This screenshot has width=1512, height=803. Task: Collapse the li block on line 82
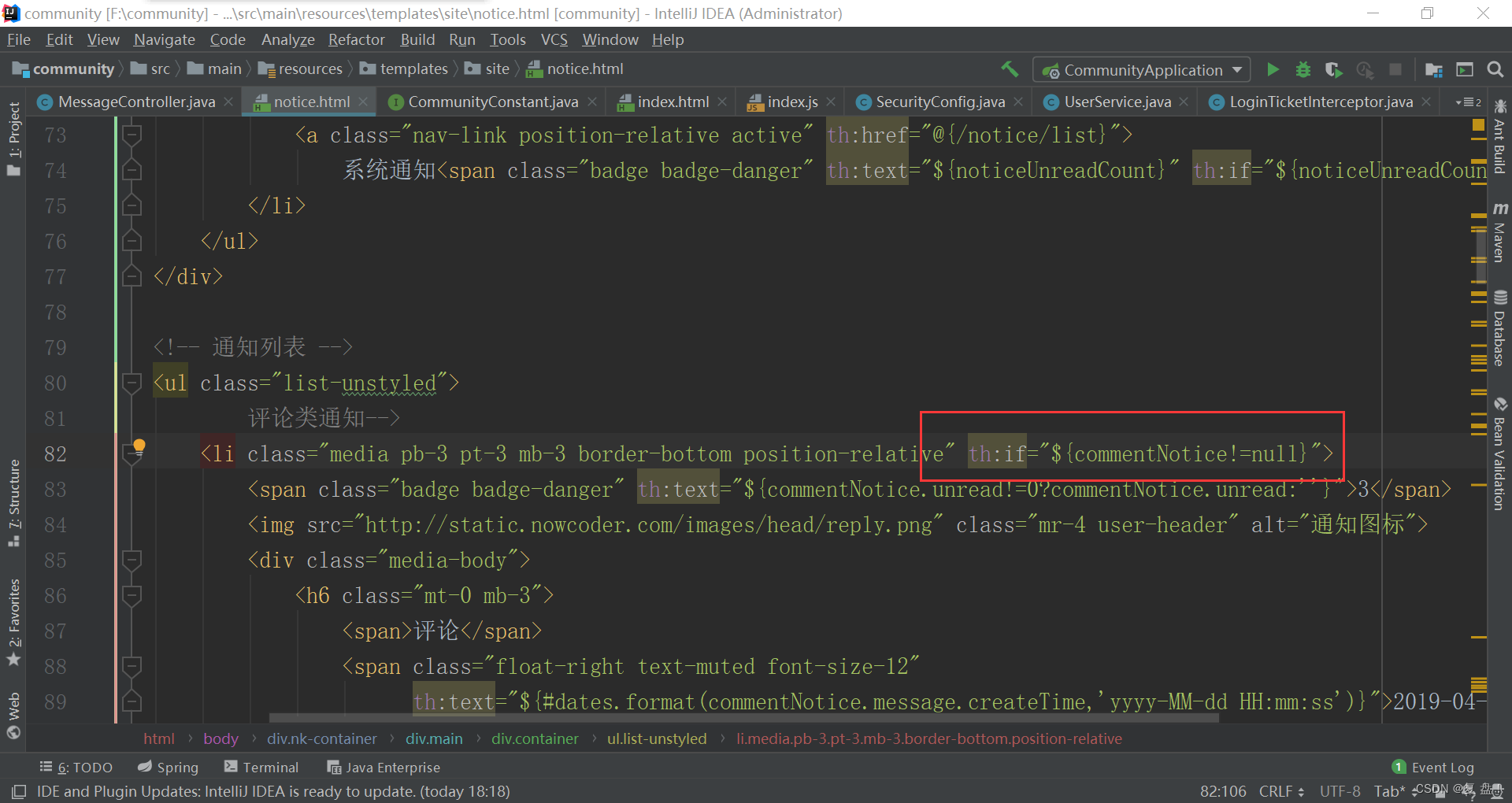[132, 455]
